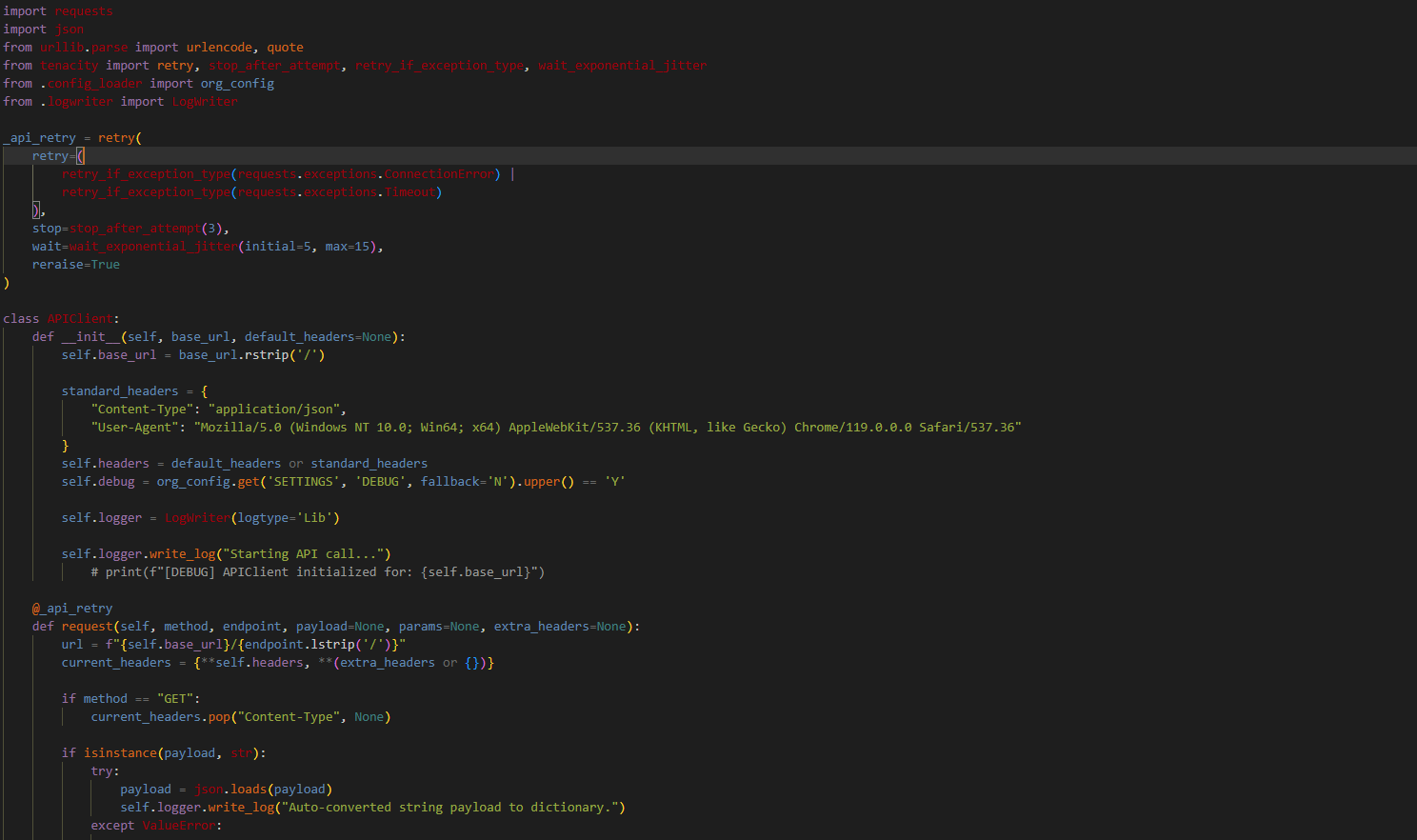The image size is (1417, 840).
Task: Click 'ConnectionError' in the retry condition
Action: pos(439,174)
